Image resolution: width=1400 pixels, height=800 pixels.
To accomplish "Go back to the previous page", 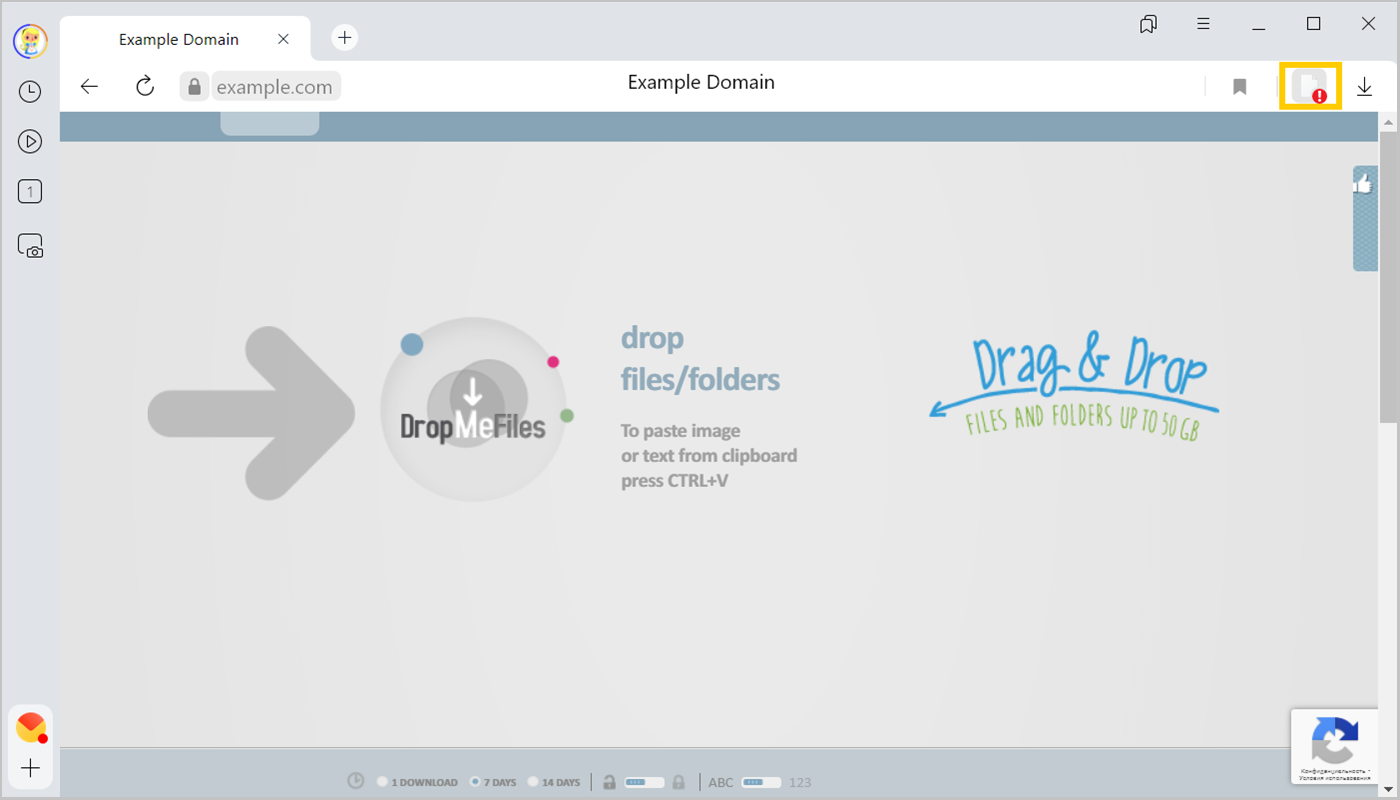I will click(x=90, y=86).
